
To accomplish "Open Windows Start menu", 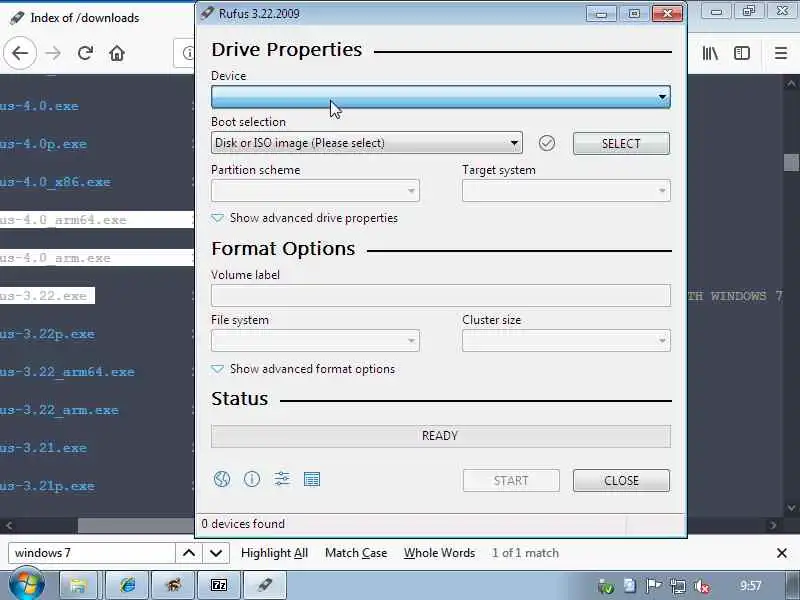I will 26,585.
